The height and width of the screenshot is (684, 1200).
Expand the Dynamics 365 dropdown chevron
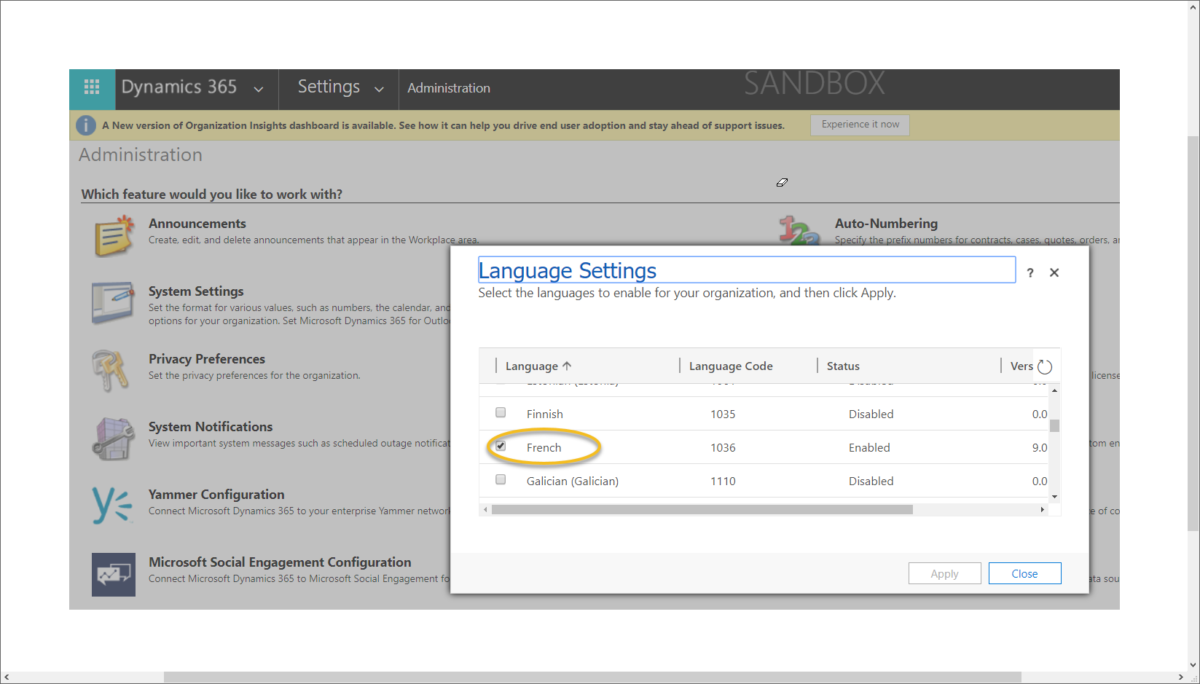tap(258, 89)
